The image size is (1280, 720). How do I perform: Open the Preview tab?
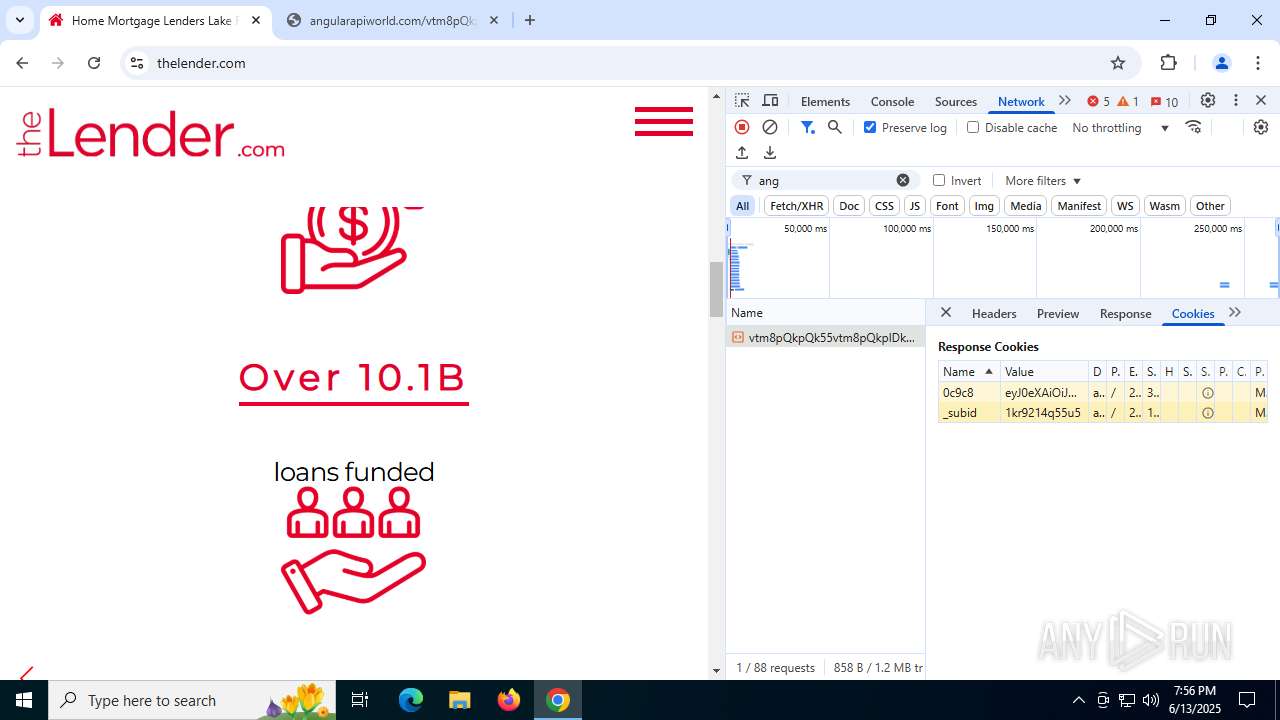click(1058, 313)
